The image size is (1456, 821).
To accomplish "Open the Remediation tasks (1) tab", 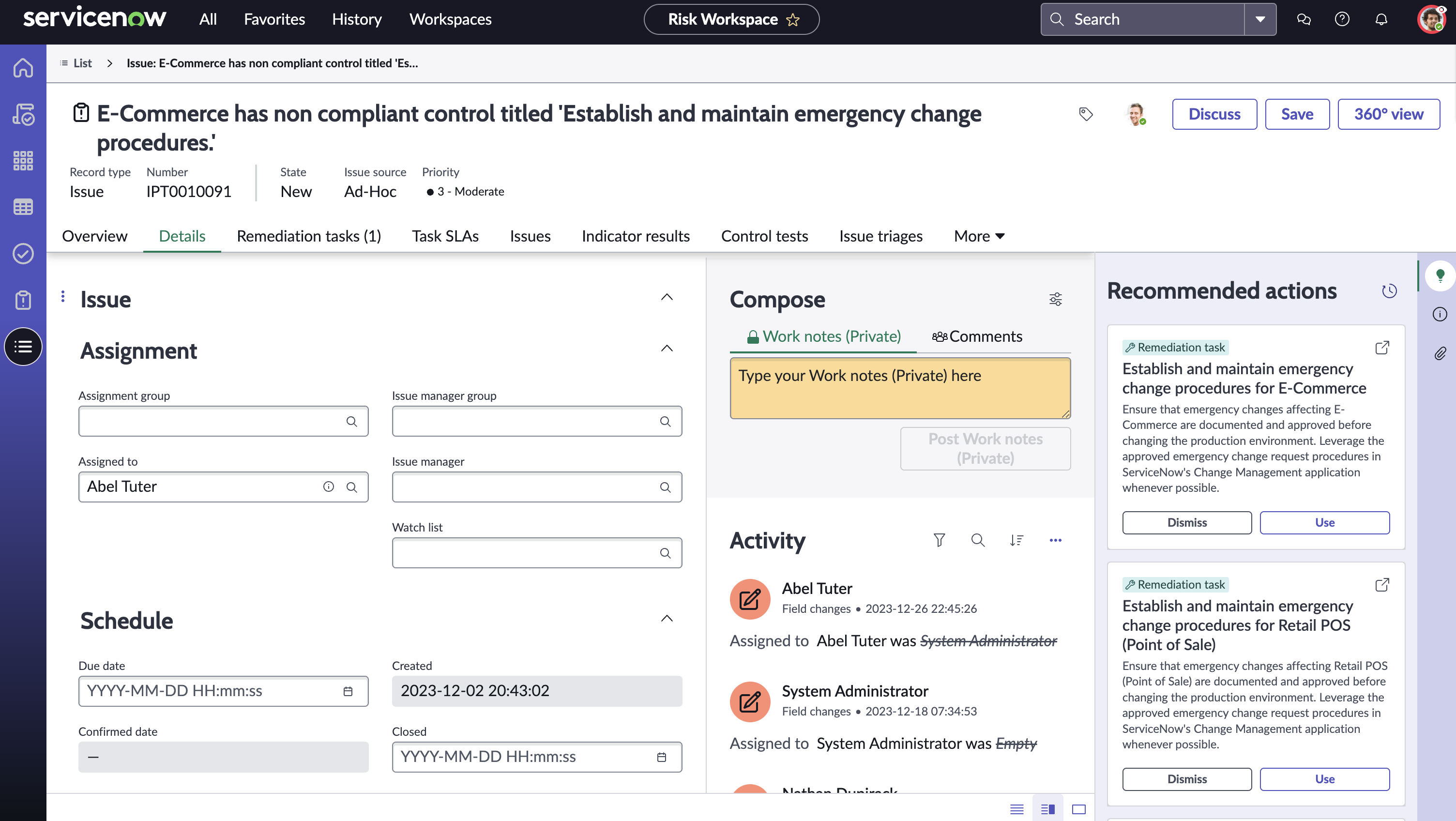I will click(x=309, y=236).
